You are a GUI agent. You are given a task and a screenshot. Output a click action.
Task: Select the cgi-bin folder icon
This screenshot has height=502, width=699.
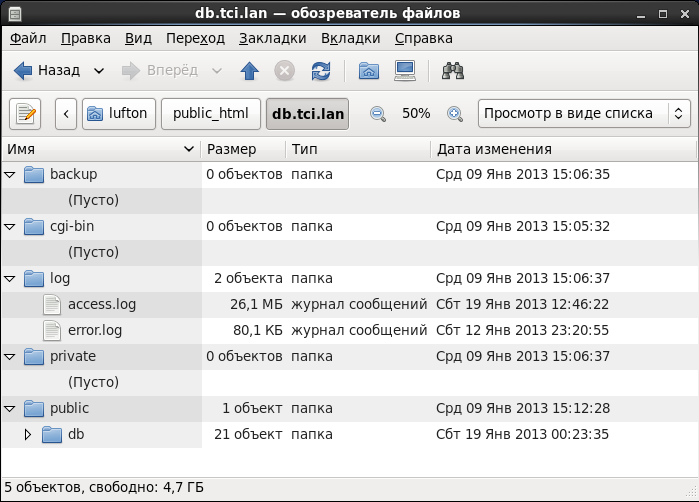tap(34, 226)
